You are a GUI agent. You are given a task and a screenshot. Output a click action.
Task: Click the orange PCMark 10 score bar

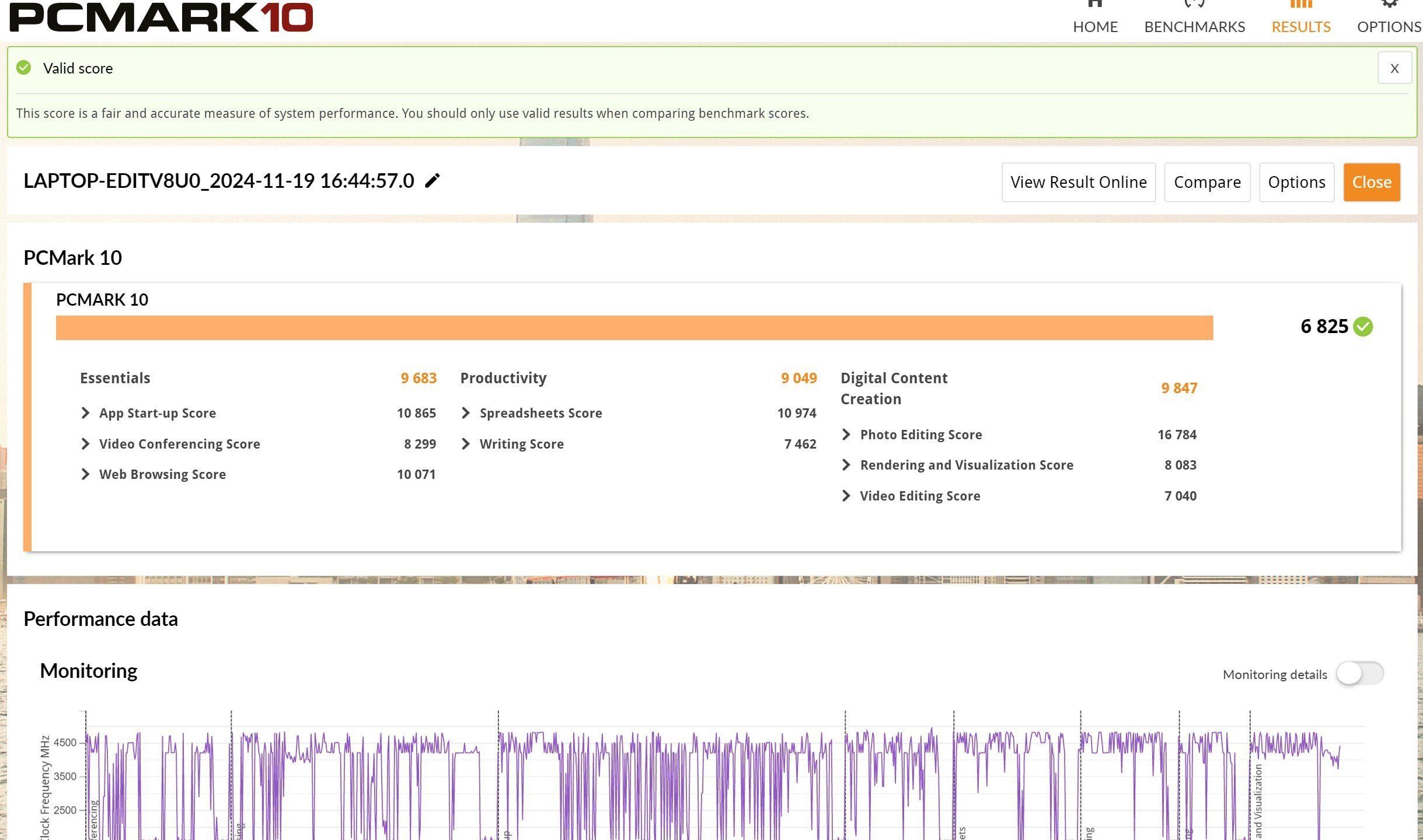point(634,328)
